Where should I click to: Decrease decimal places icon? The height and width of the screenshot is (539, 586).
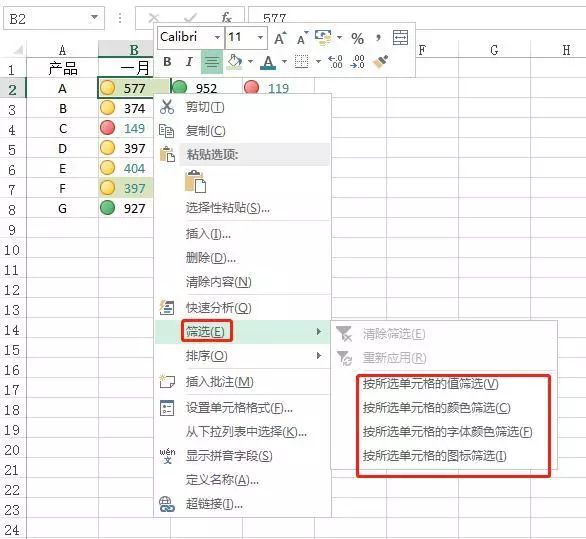tap(358, 62)
